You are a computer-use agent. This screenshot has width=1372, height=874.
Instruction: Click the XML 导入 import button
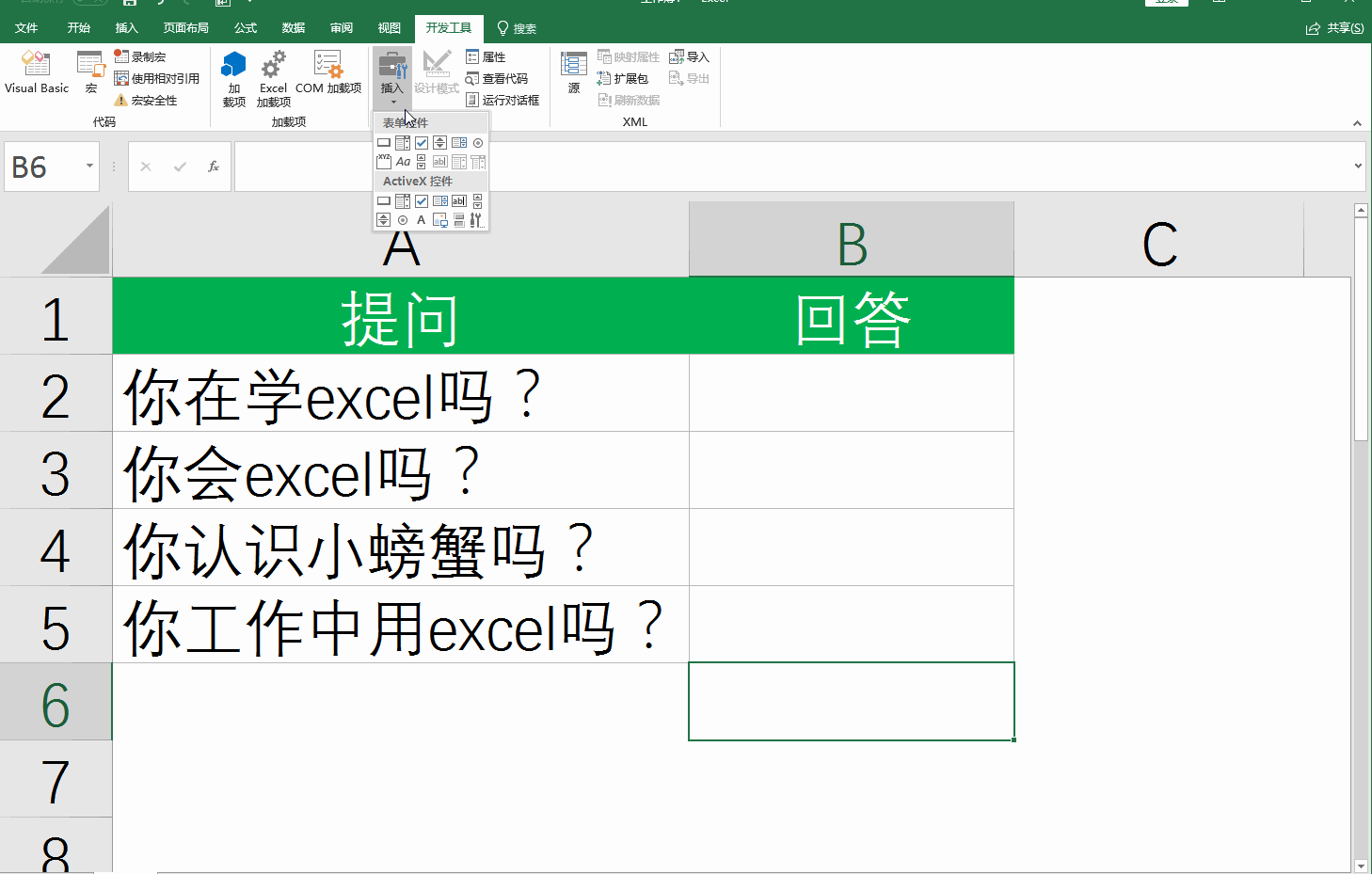click(x=689, y=56)
